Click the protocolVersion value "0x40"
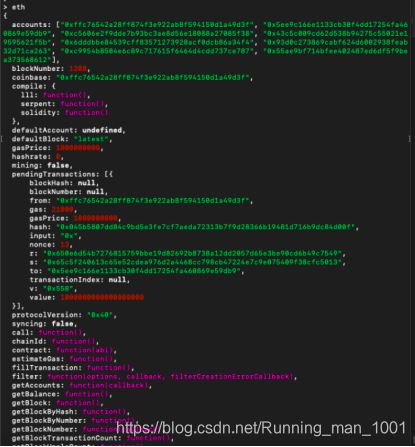The image size is (415, 447). (x=100, y=315)
